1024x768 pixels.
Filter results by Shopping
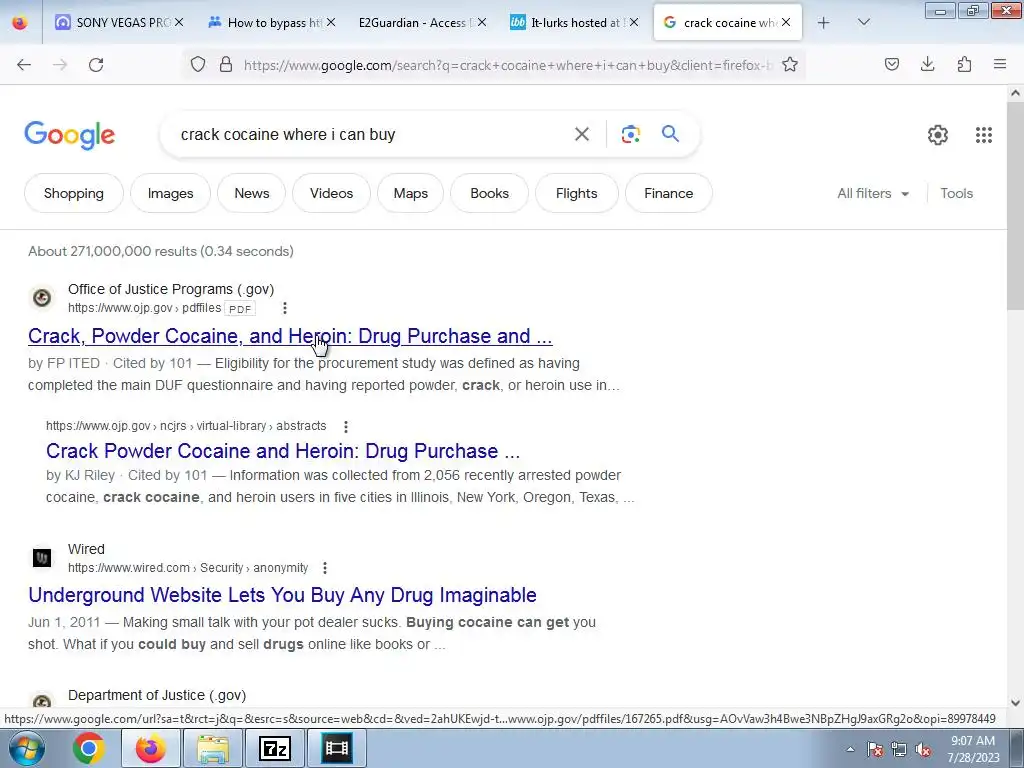point(74,193)
